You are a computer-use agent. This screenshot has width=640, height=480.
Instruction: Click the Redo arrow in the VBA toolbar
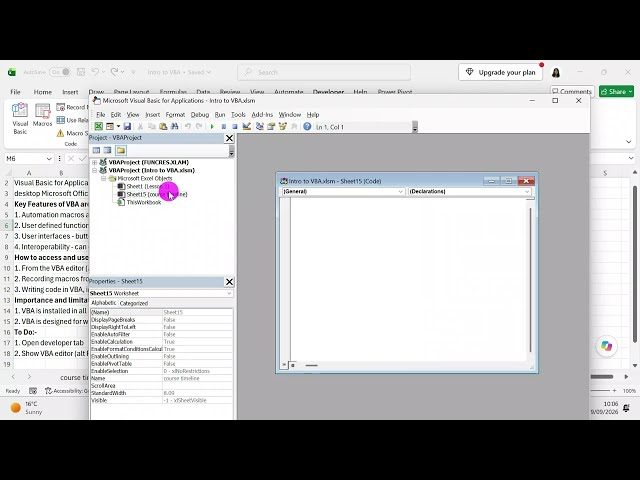pos(199,127)
